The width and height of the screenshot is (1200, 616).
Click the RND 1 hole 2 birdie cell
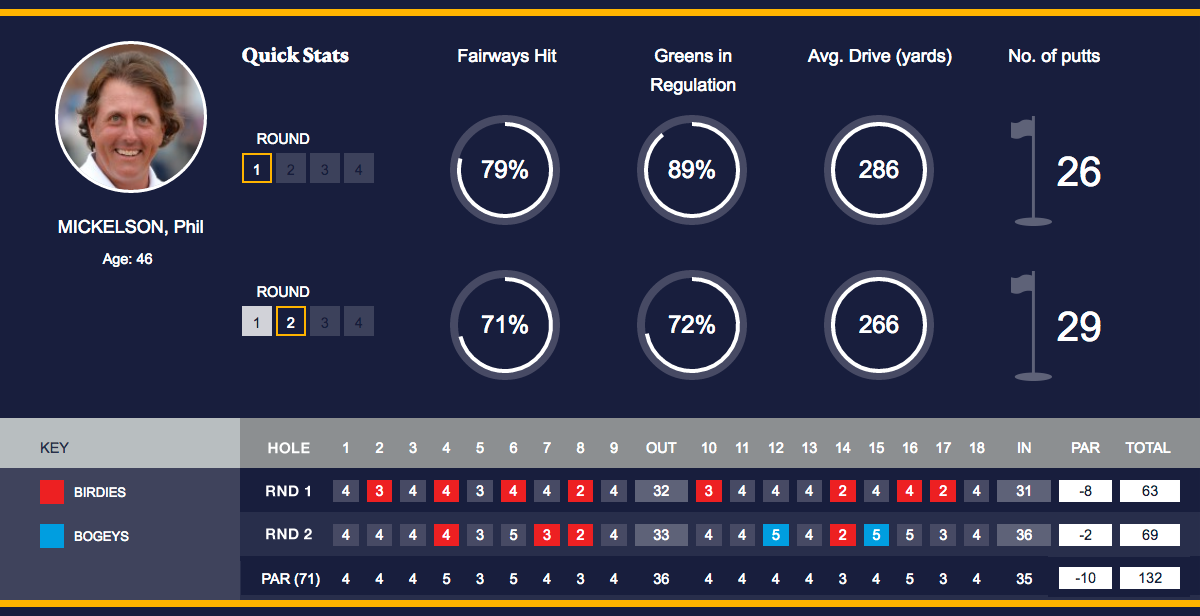tap(379, 491)
